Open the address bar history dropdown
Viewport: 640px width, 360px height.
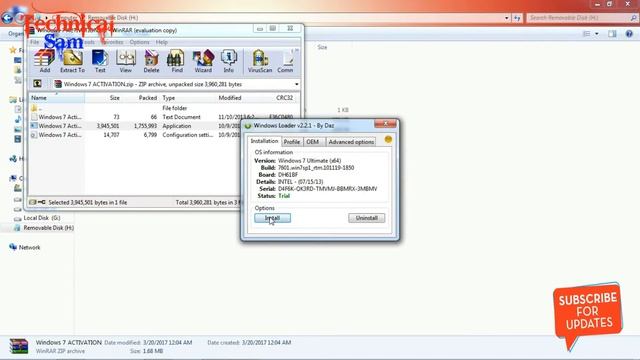(x=507, y=18)
